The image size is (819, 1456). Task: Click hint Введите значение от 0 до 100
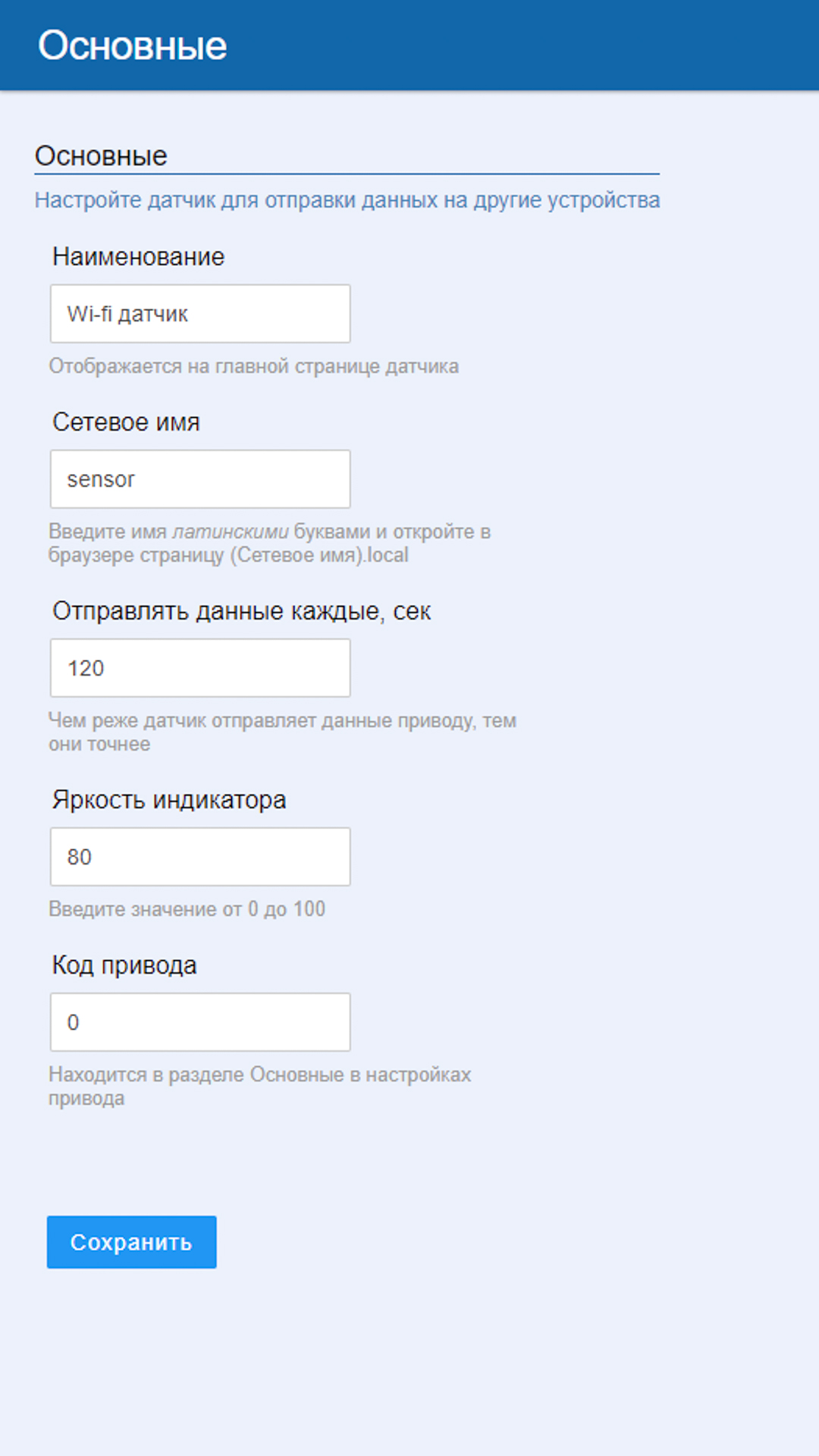[187, 909]
